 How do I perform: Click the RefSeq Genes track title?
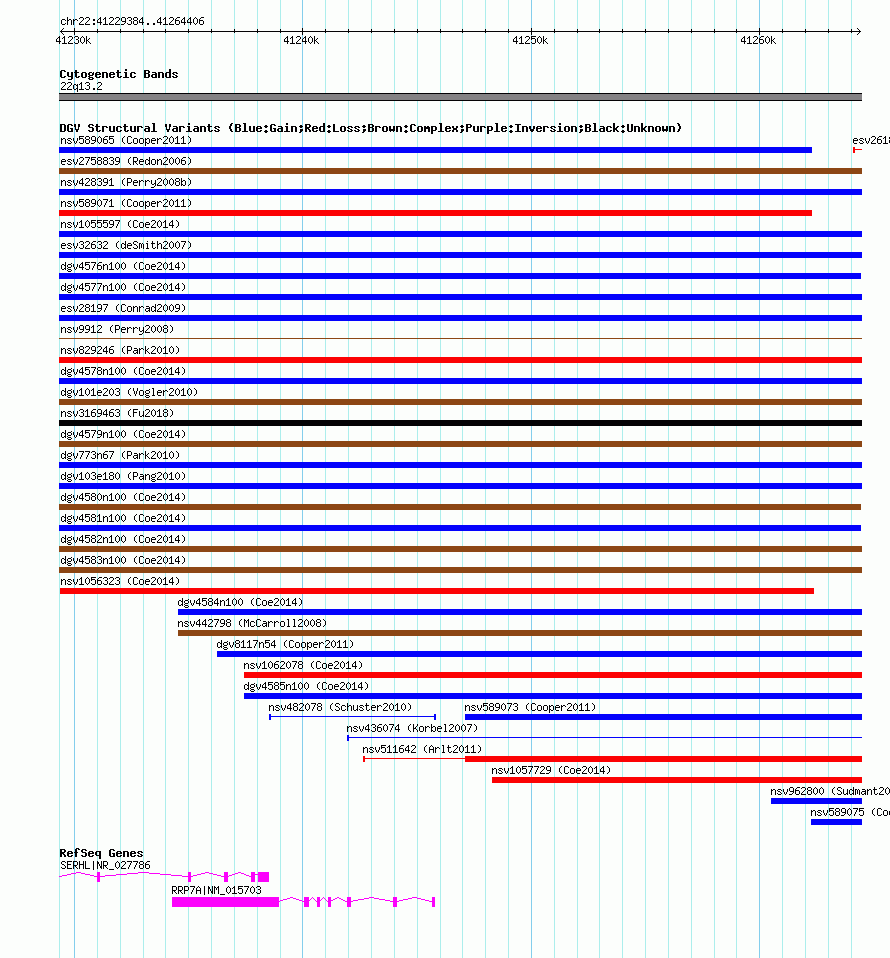pos(101,853)
